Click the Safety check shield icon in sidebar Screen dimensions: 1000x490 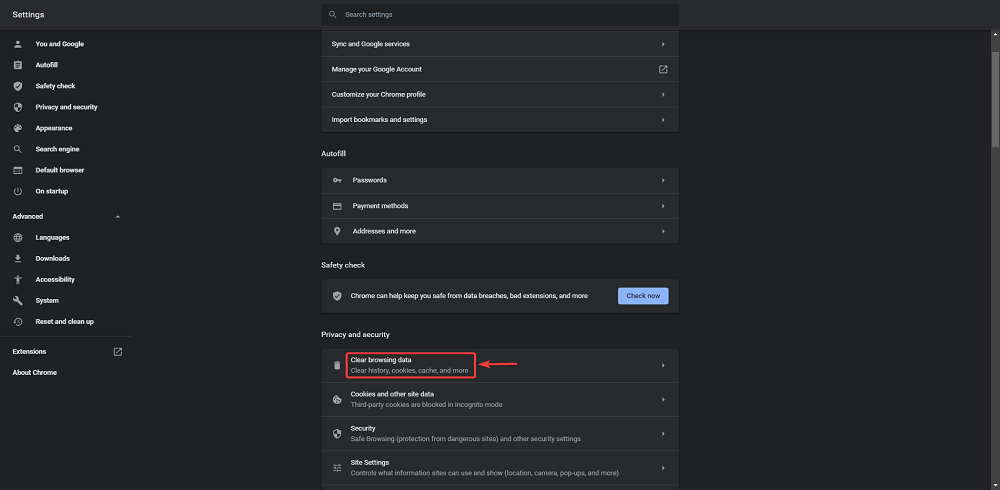[x=18, y=86]
